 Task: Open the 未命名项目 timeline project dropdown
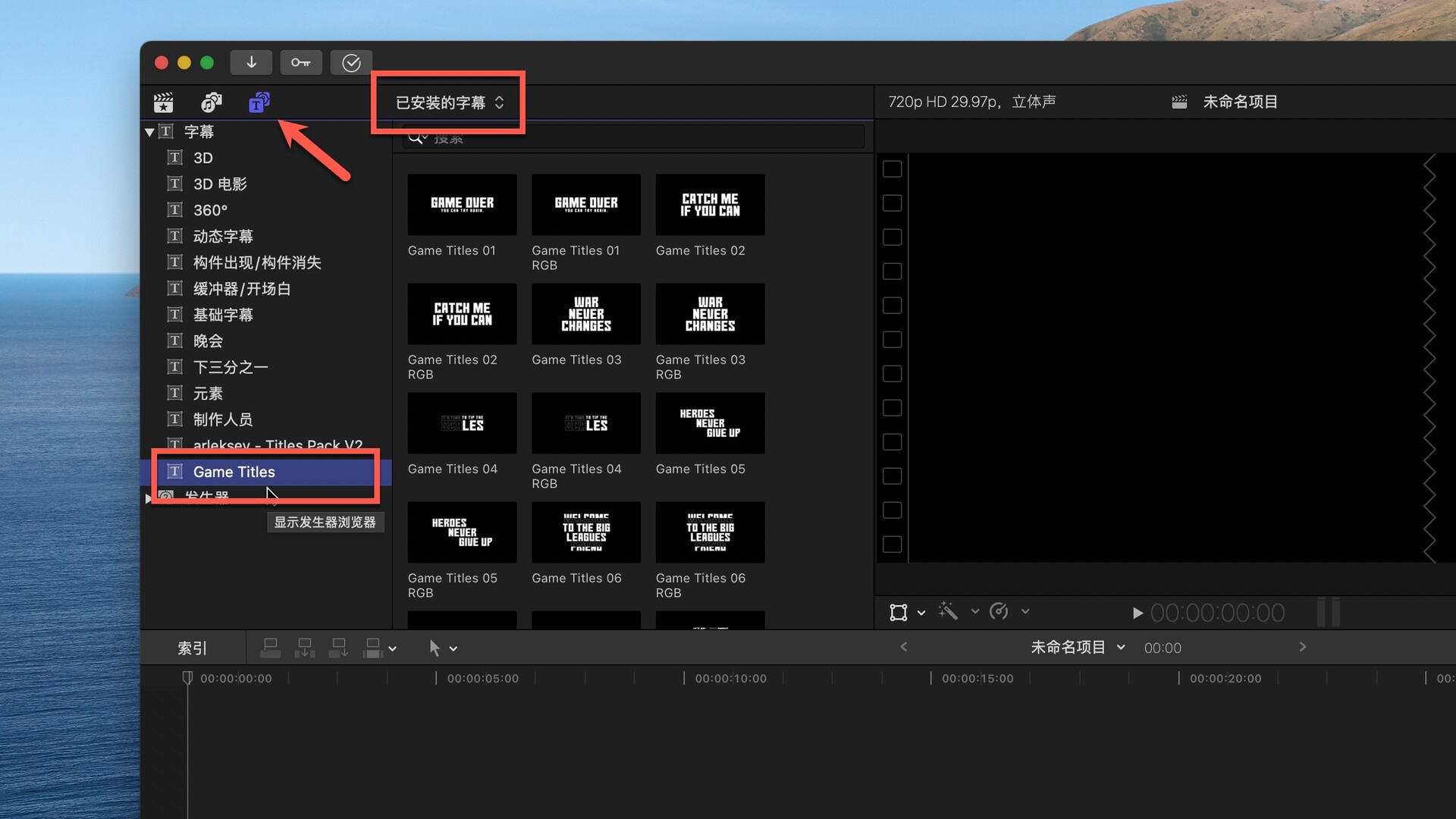[1078, 648]
